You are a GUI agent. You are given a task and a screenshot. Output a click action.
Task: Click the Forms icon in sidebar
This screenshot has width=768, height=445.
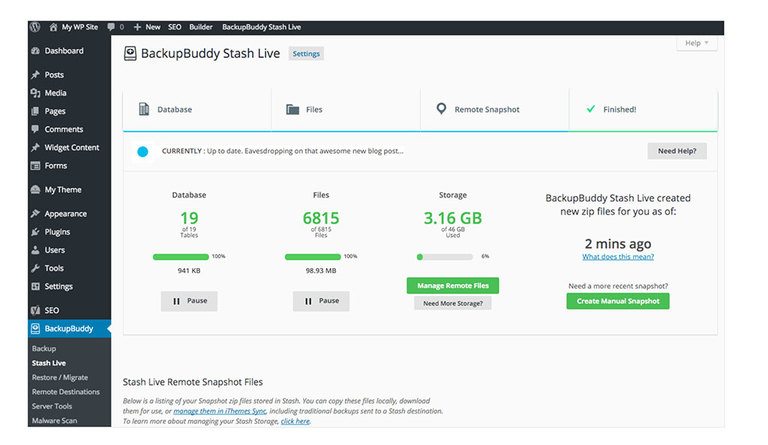35,165
